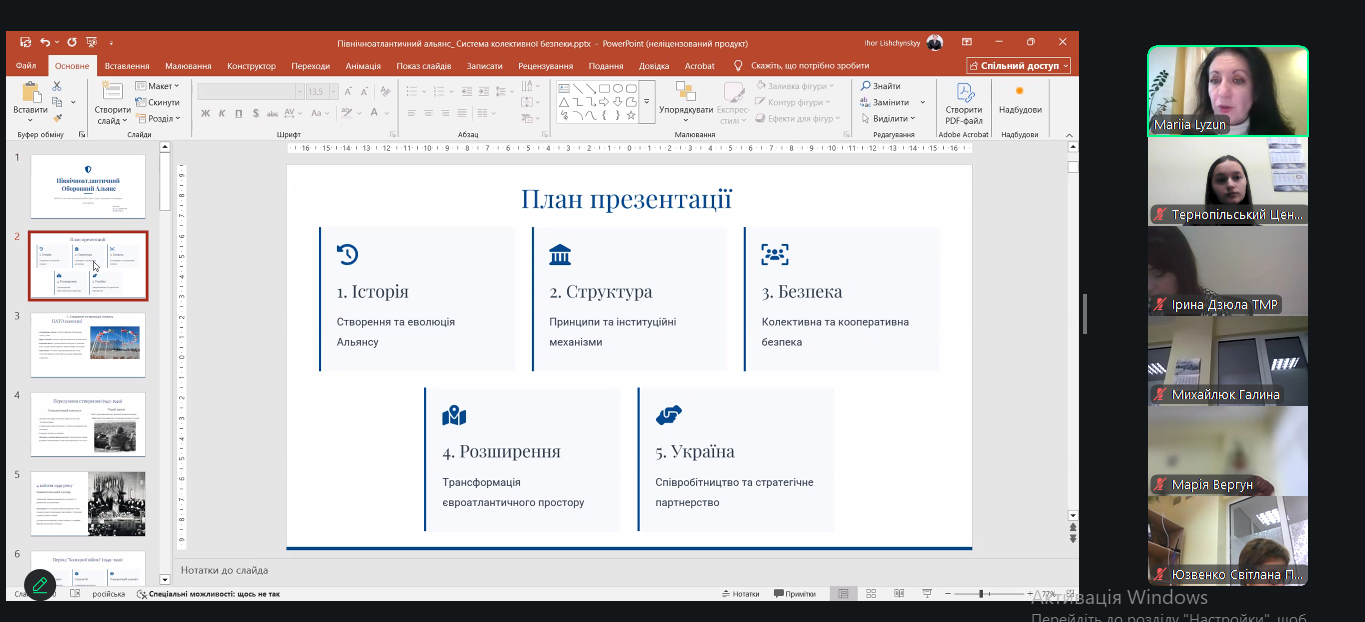The height and width of the screenshot is (622, 1365).
Task: Switch to slide sorter view icon
Action: coord(871,593)
